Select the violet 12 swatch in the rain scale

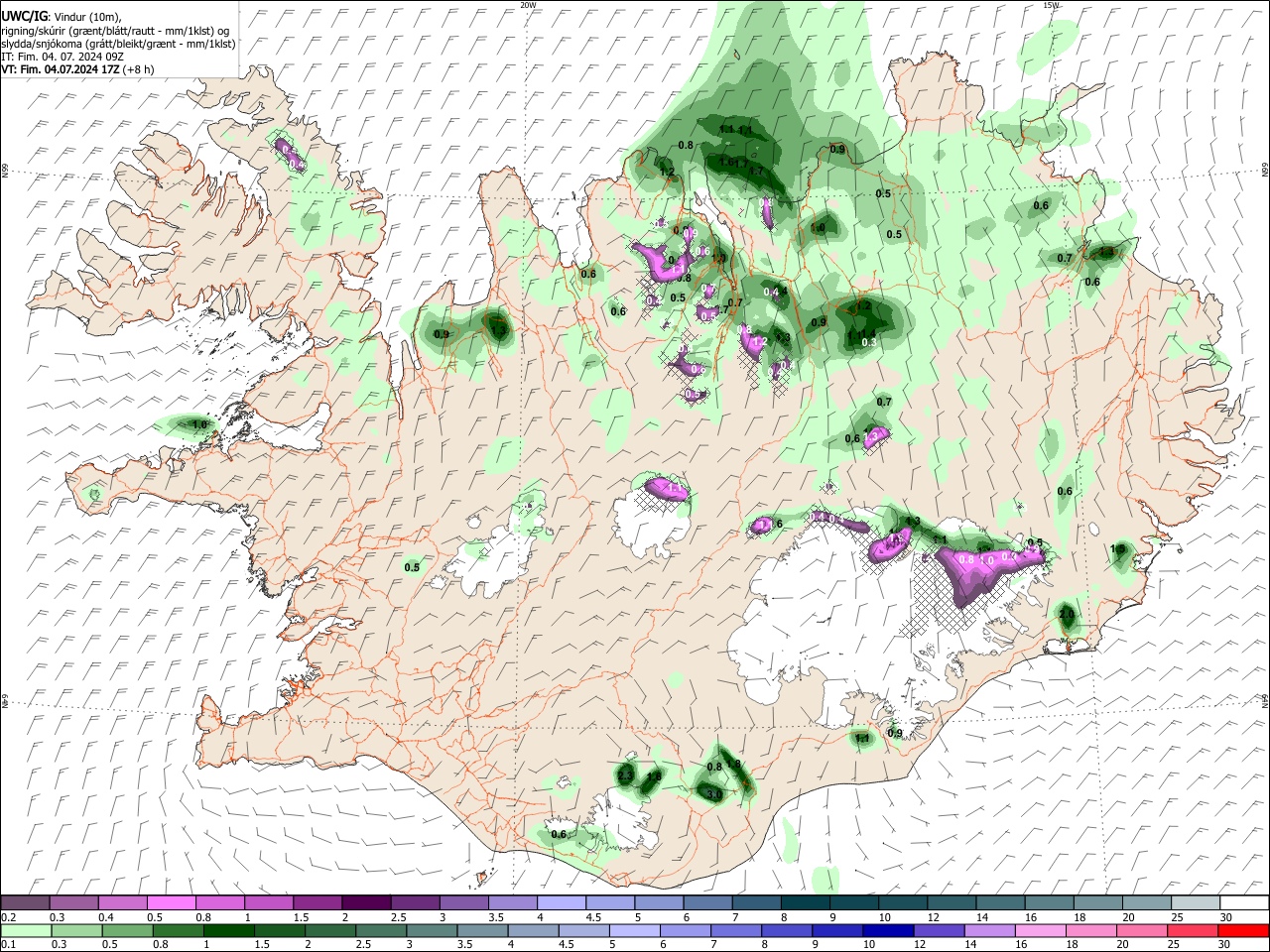(x=937, y=930)
